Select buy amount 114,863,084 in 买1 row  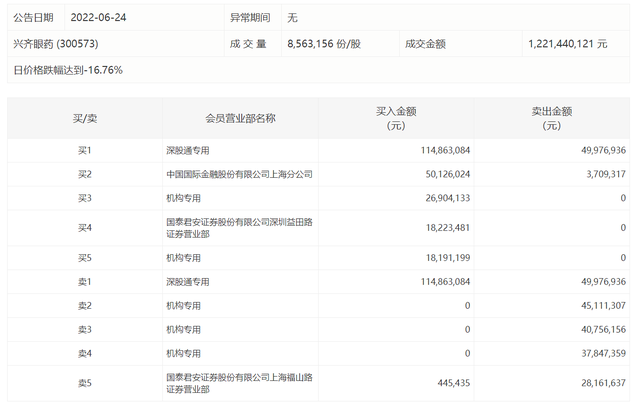point(445,151)
